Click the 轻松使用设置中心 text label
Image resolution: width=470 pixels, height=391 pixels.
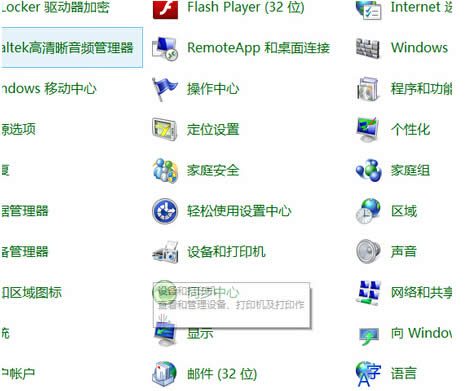pos(239,211)
